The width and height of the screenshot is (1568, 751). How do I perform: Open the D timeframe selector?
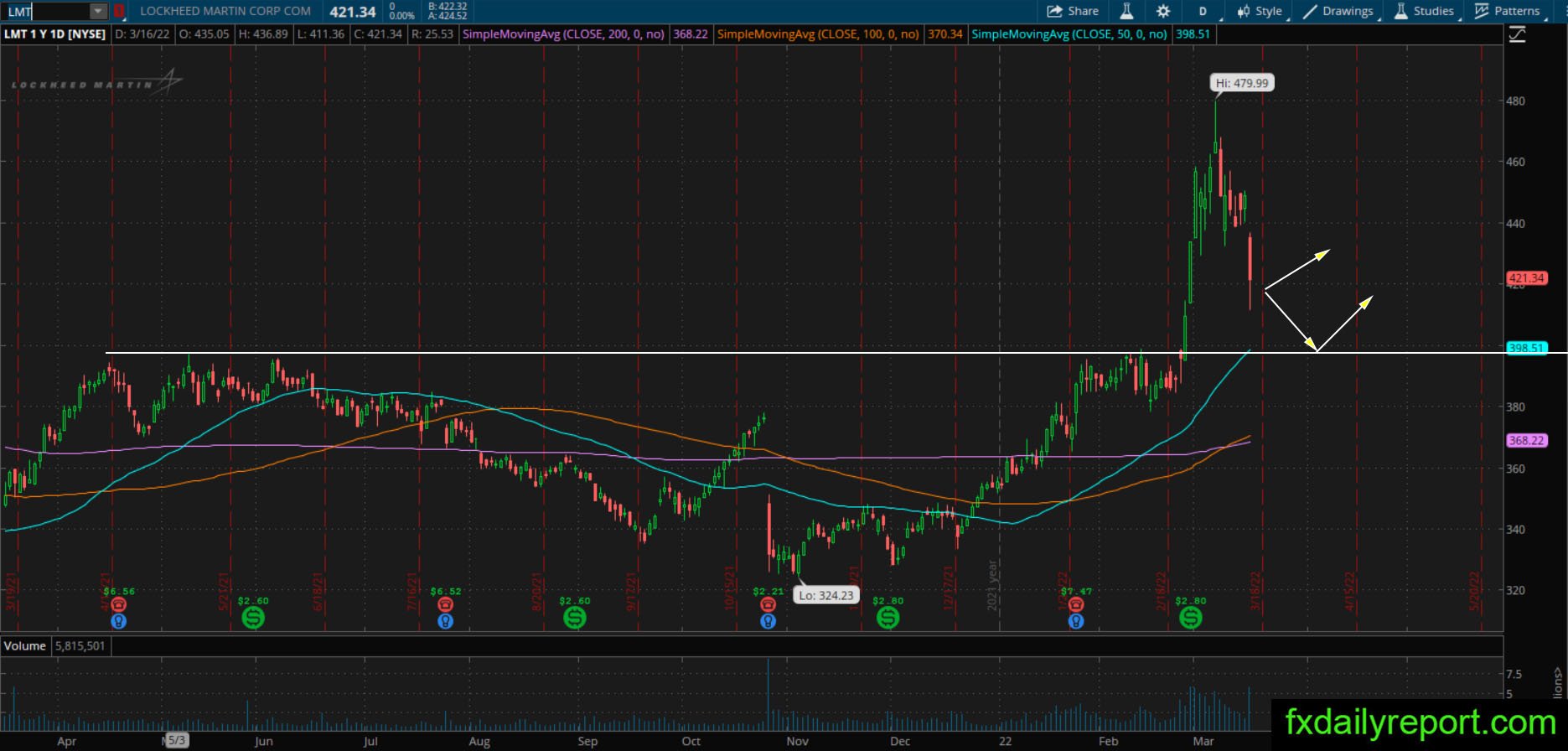coord(1203,11)
